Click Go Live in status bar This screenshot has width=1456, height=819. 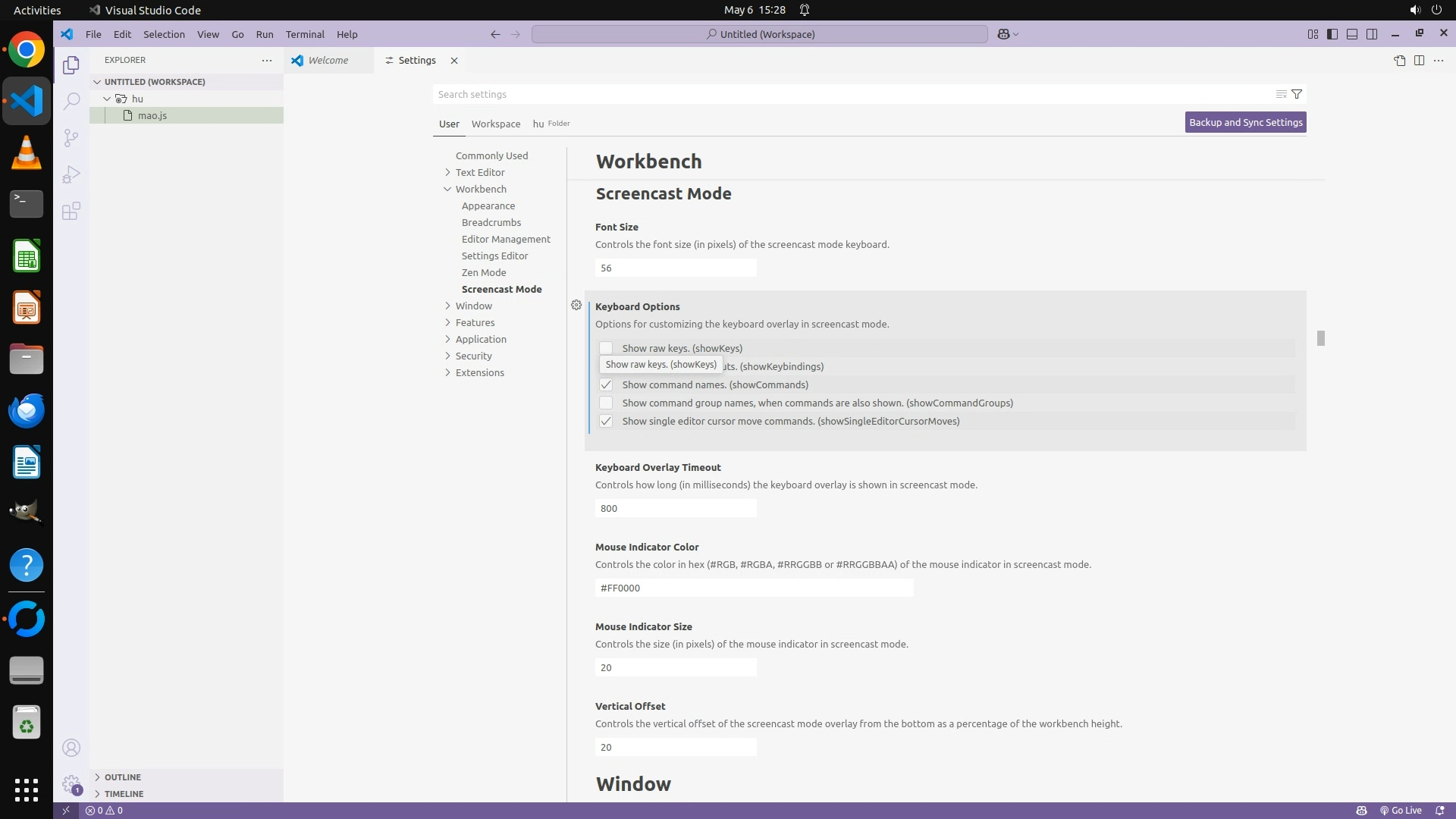pyautogui.click(x=1400, y=810)
